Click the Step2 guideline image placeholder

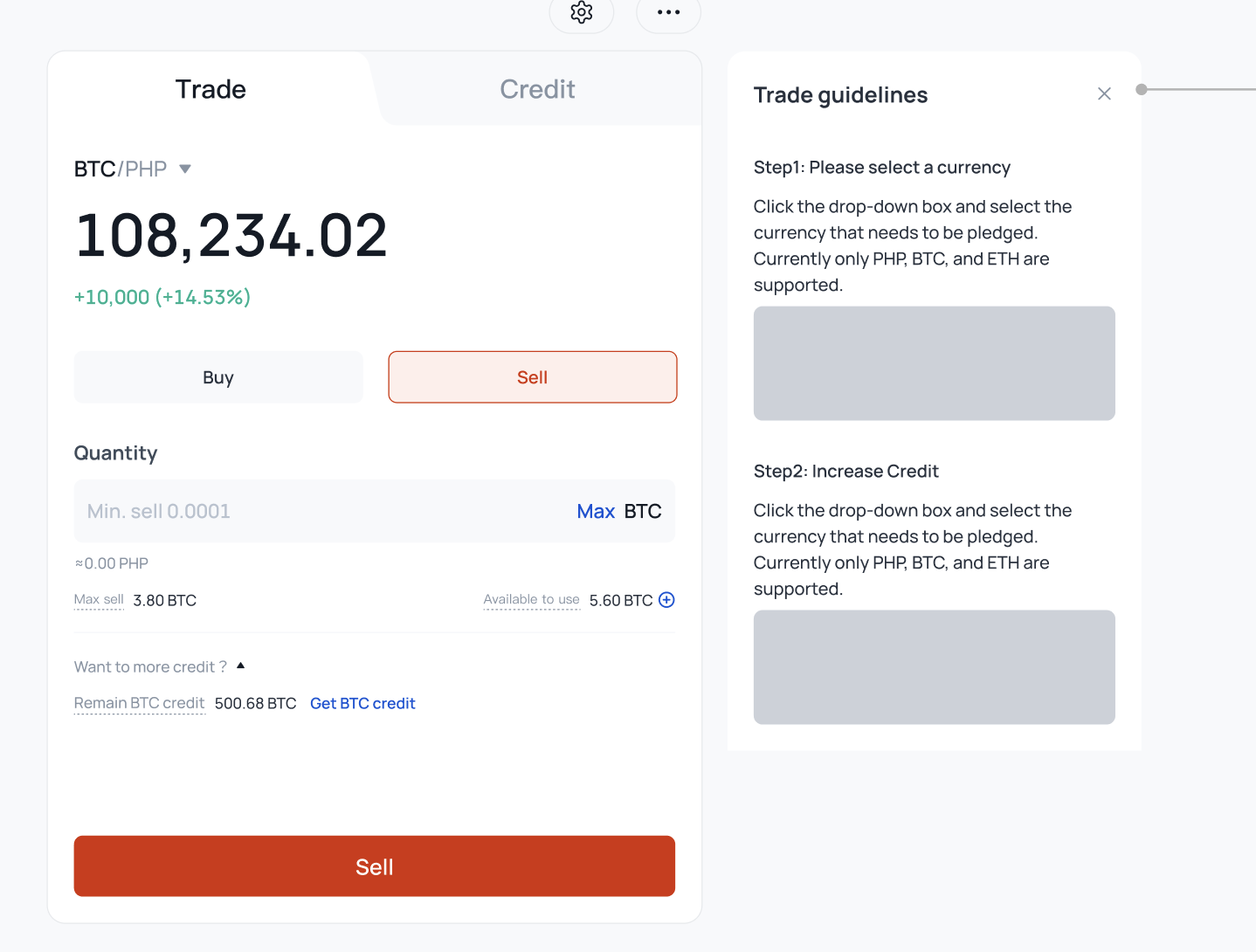tap(934, 667)
